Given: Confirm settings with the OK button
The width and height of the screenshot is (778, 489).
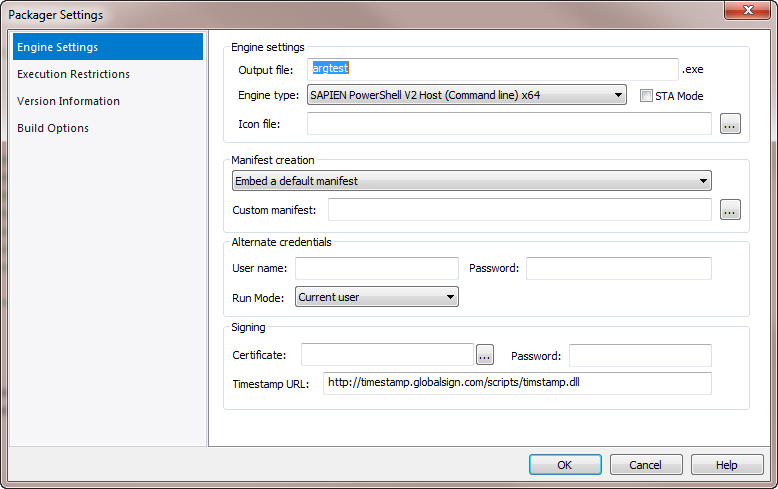Looking at the screenshot, I should pyautogui.click(x=565, y=465).
